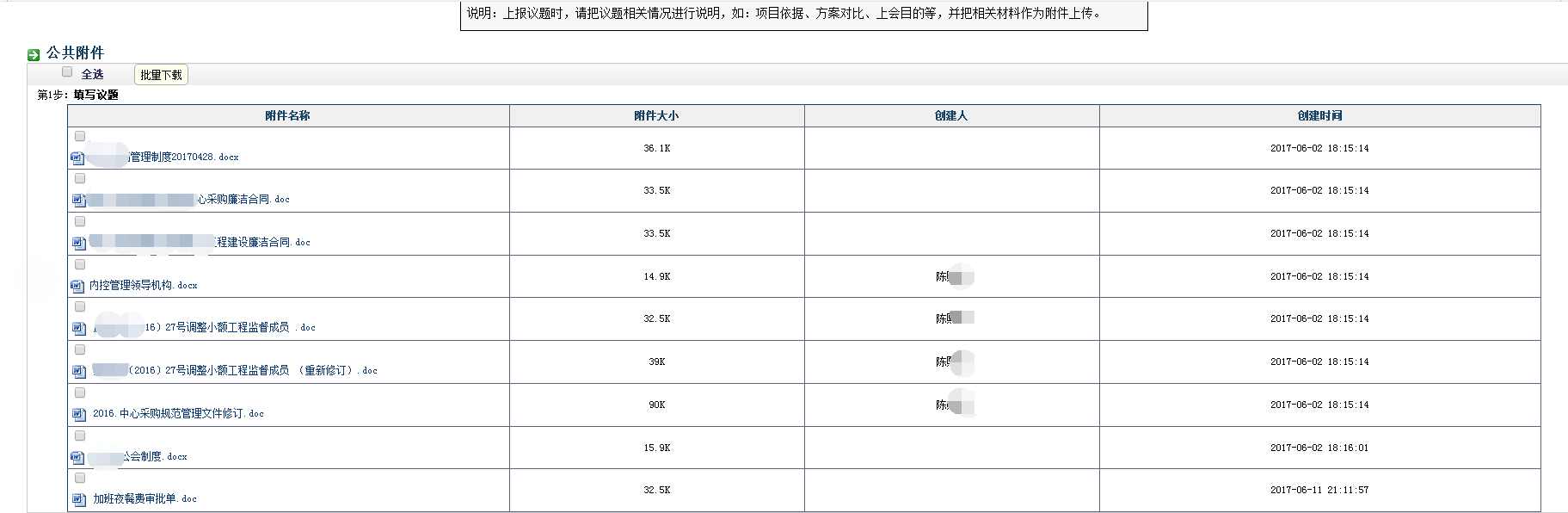Click the 创建时间 column header
This screenshot has height=513, width=1568.
pos(1319,115)
